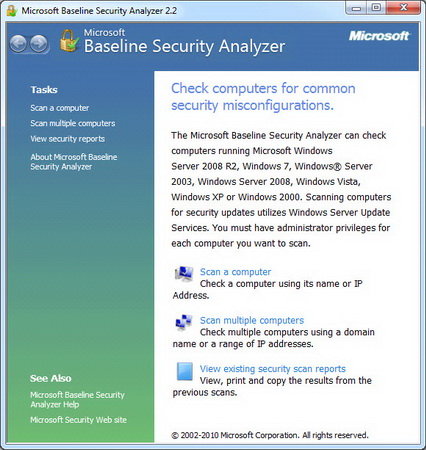Open About Microsoft Baseline Security Analyzer
Screen dimensions: 426x450
coord(74,162)
